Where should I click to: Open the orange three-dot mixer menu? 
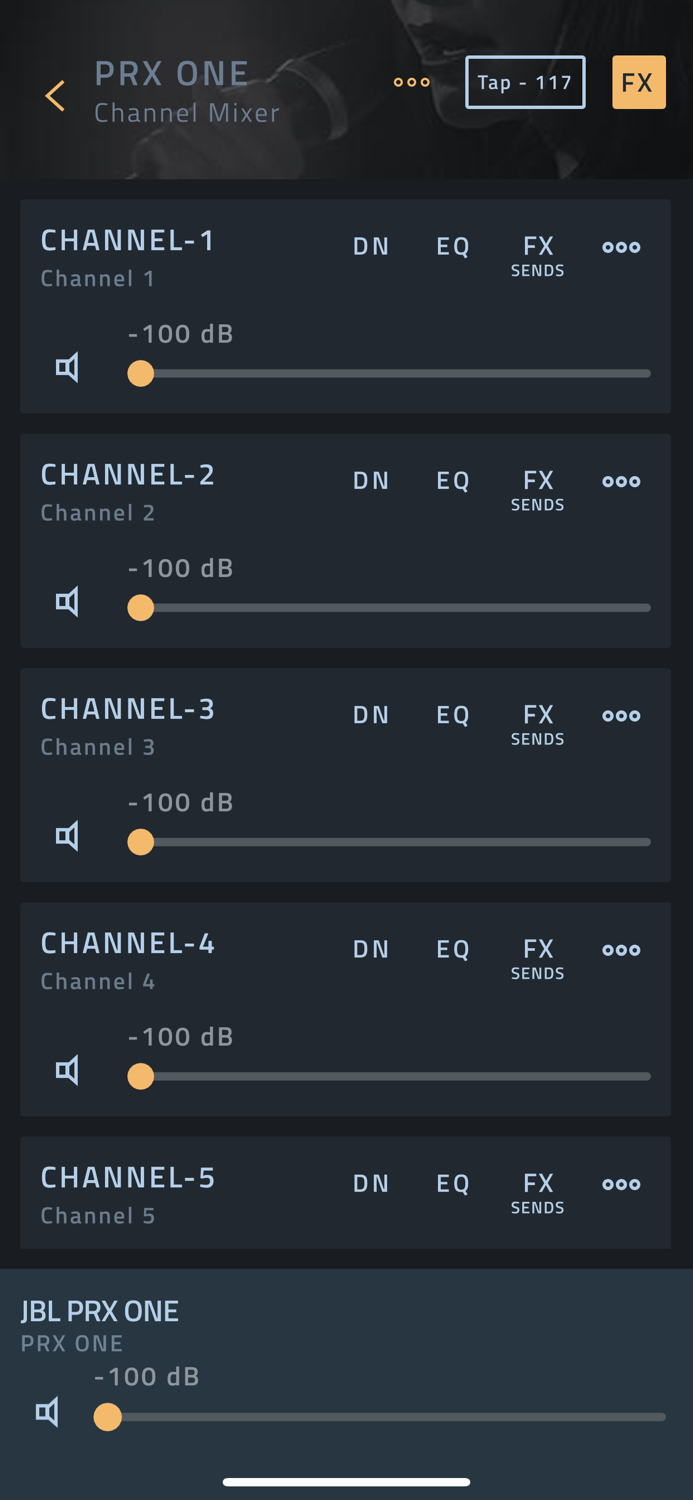(x=411, y=82)
